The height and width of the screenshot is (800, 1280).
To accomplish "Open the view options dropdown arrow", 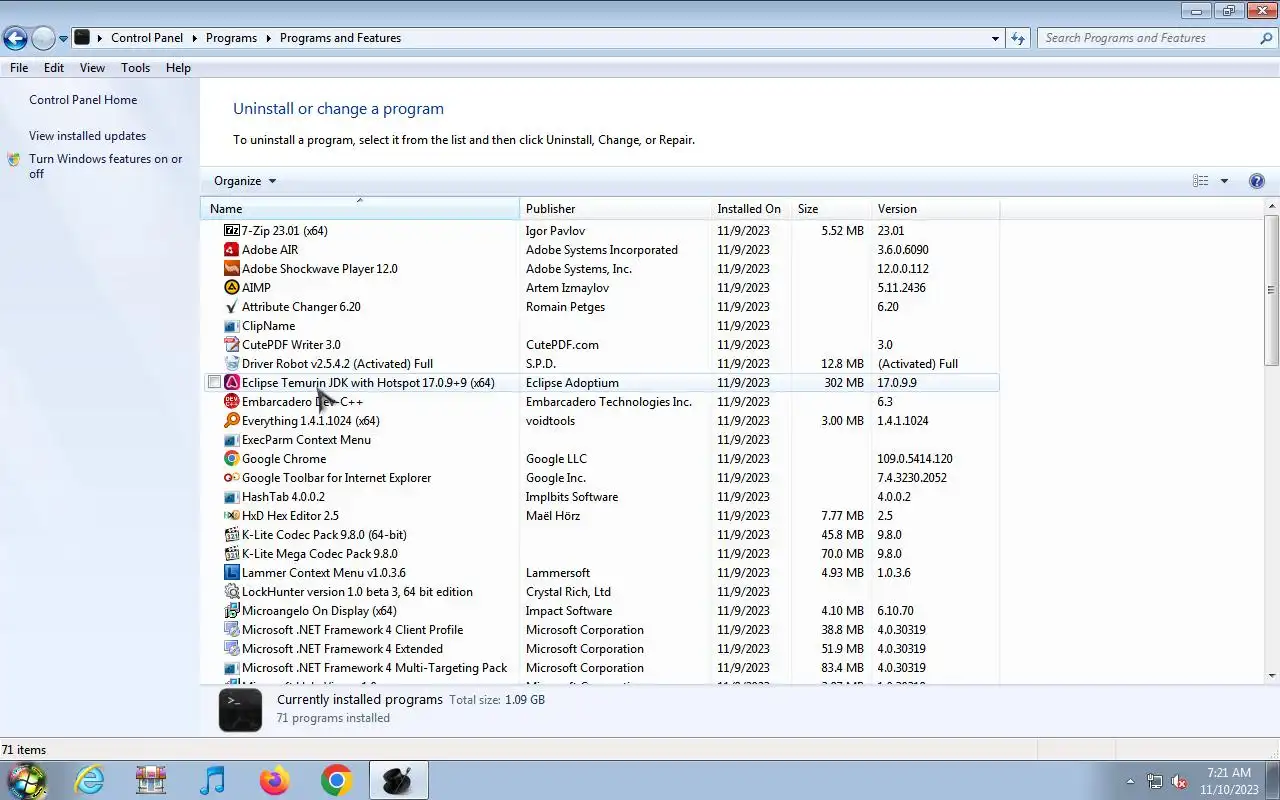I will (1224, 181).
